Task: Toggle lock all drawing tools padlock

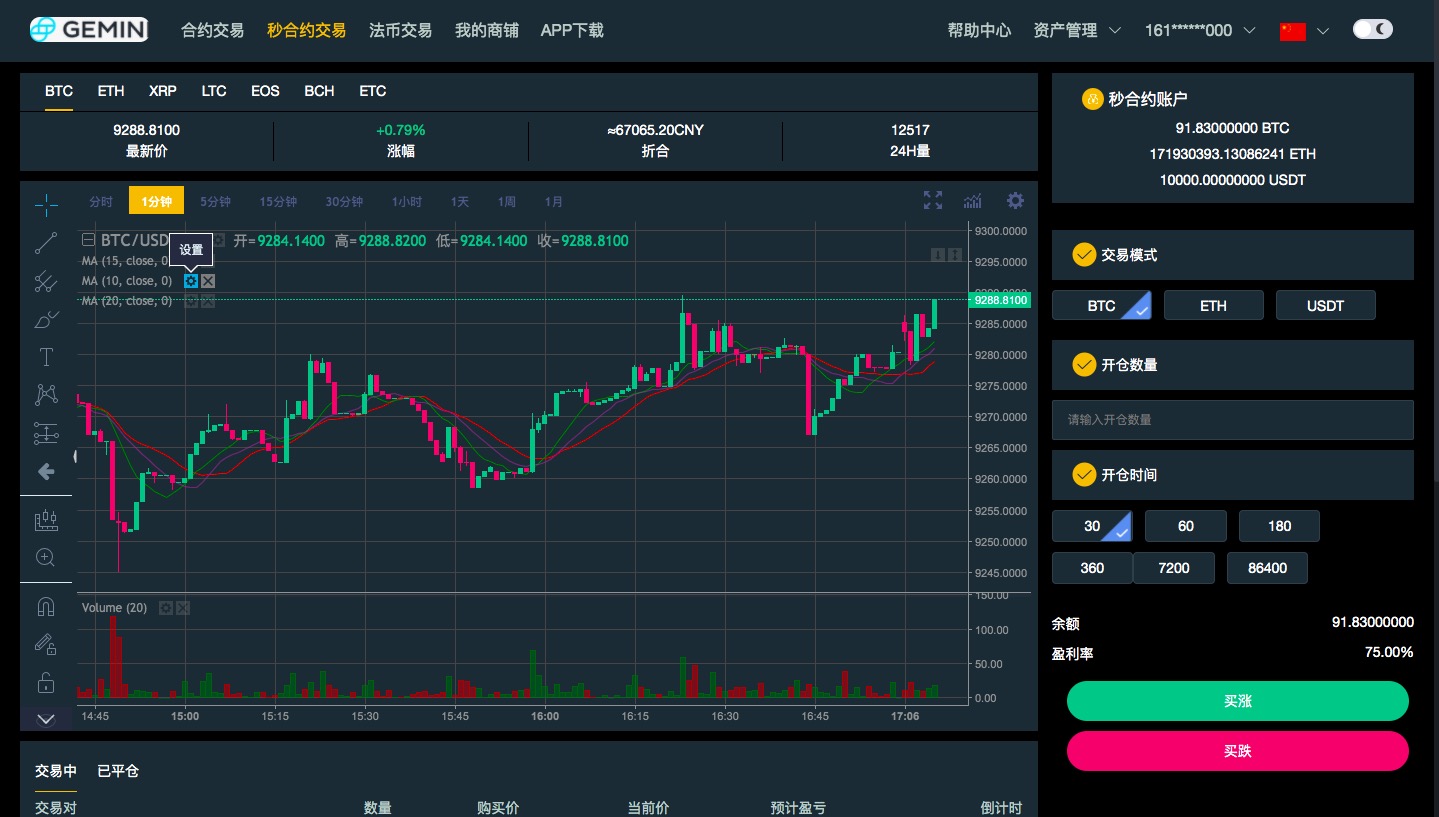Action: (46, 683)
